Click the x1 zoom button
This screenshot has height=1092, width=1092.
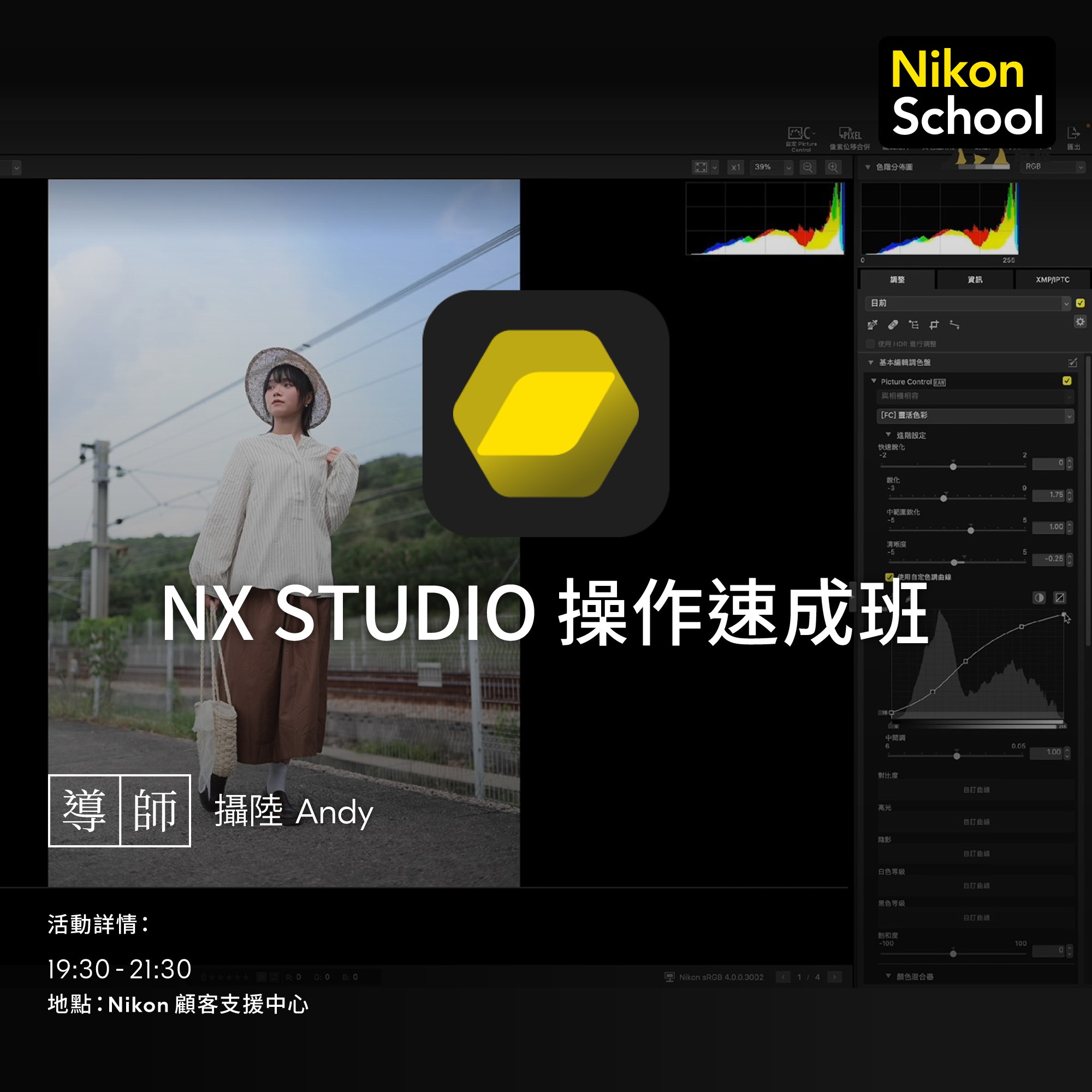(x=735, y=167)
